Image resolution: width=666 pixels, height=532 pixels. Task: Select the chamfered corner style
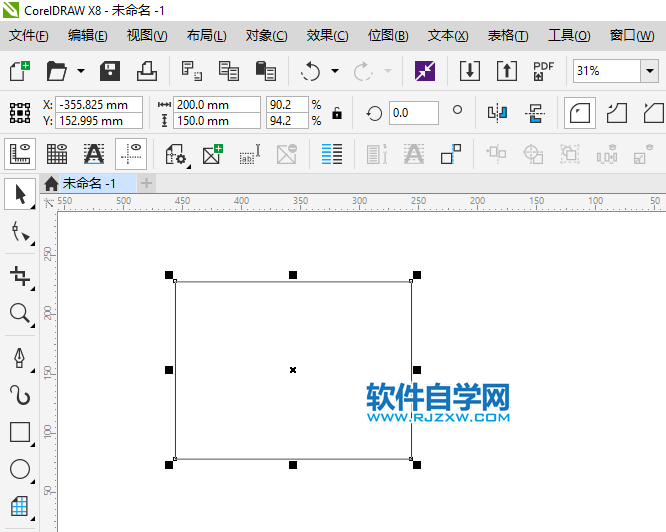coord(654,113)
